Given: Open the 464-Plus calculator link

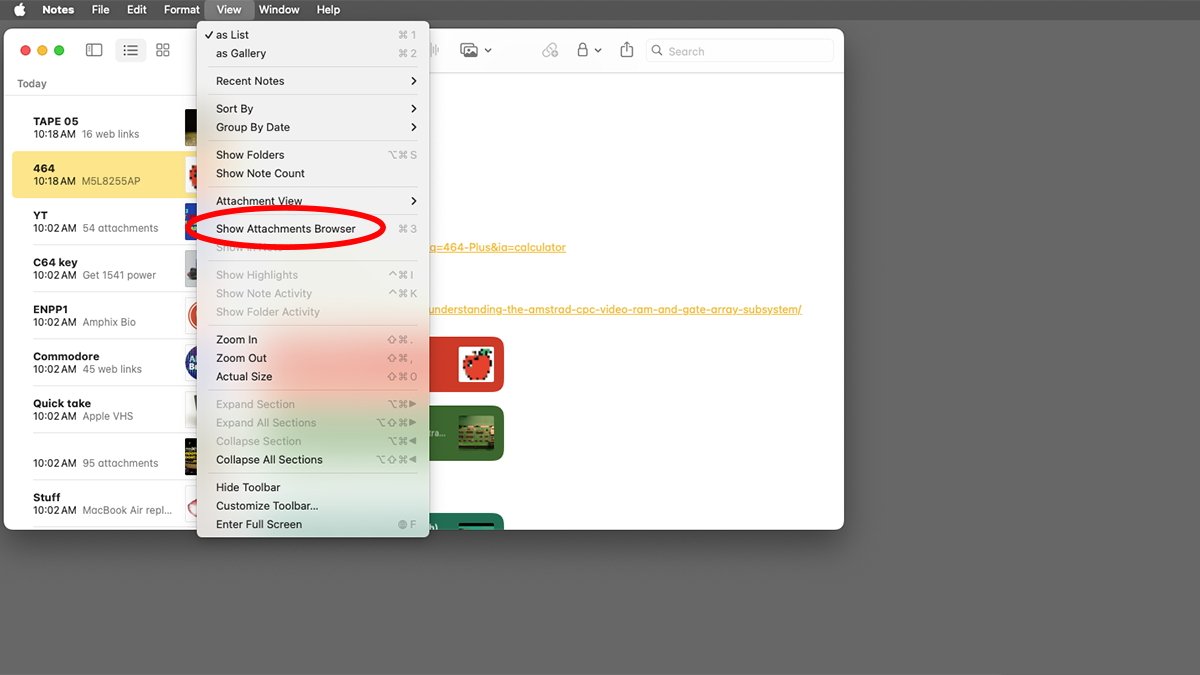Looking at the screenshot, I should [497, 247].
